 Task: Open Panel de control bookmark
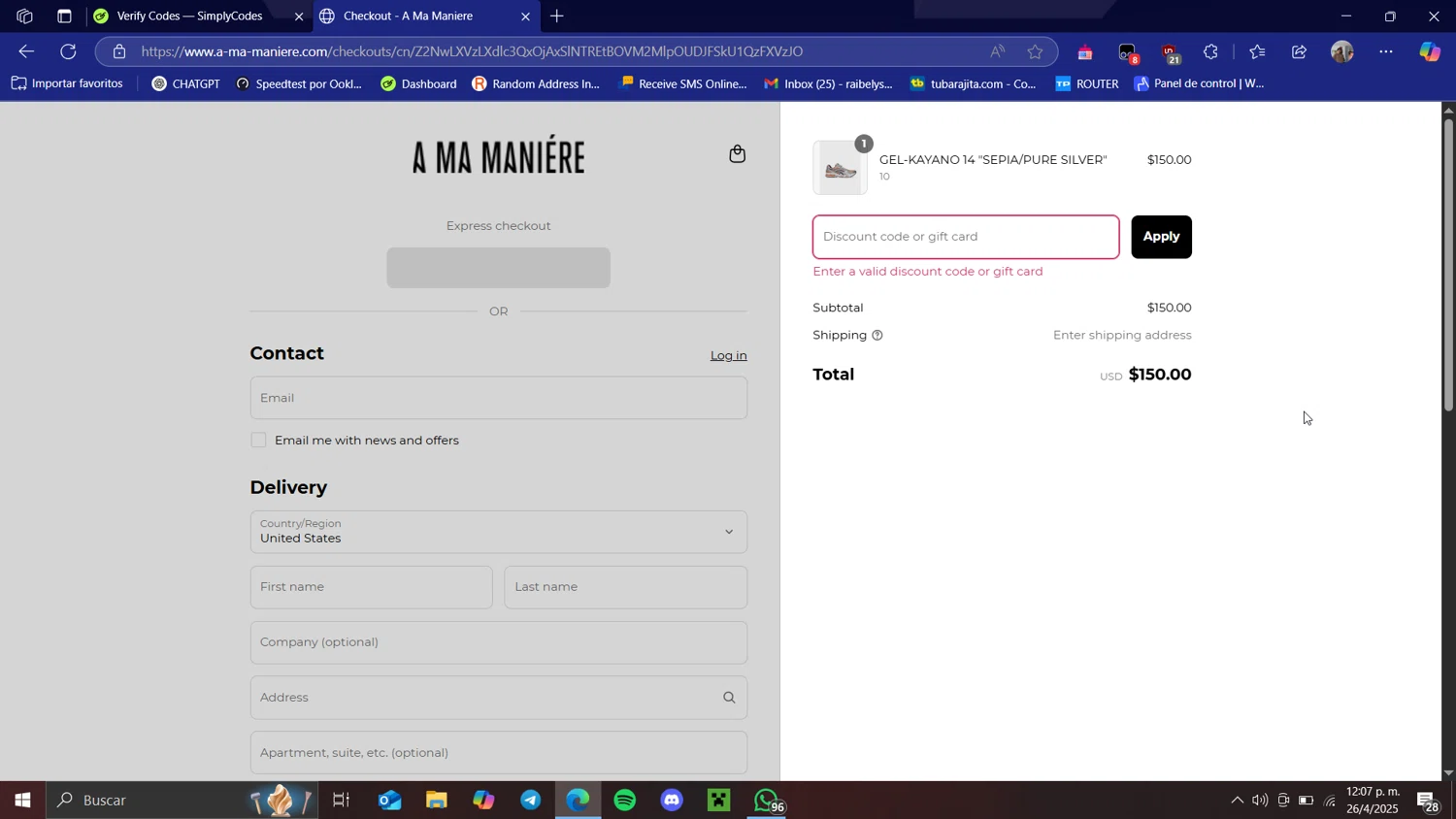coord(1199,84)
